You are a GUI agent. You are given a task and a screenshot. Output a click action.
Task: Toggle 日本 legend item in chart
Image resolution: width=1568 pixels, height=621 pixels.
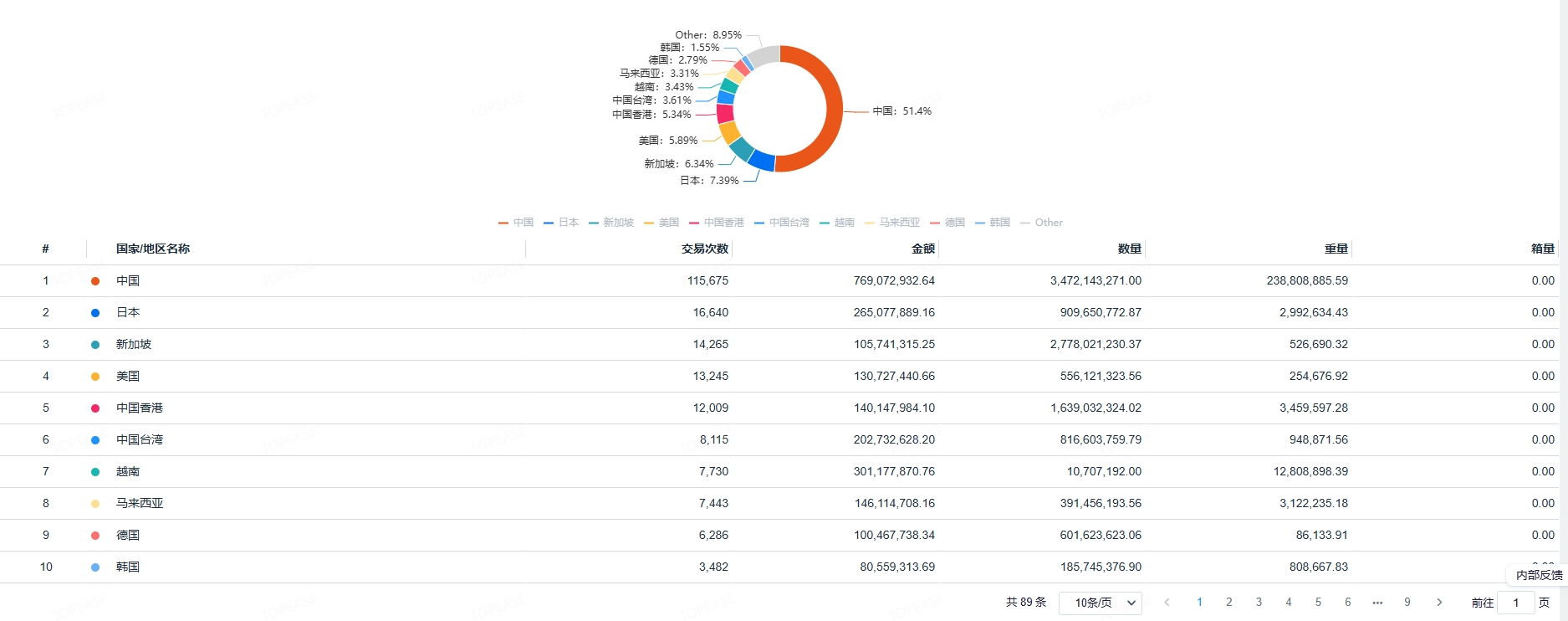coord(561,223)
